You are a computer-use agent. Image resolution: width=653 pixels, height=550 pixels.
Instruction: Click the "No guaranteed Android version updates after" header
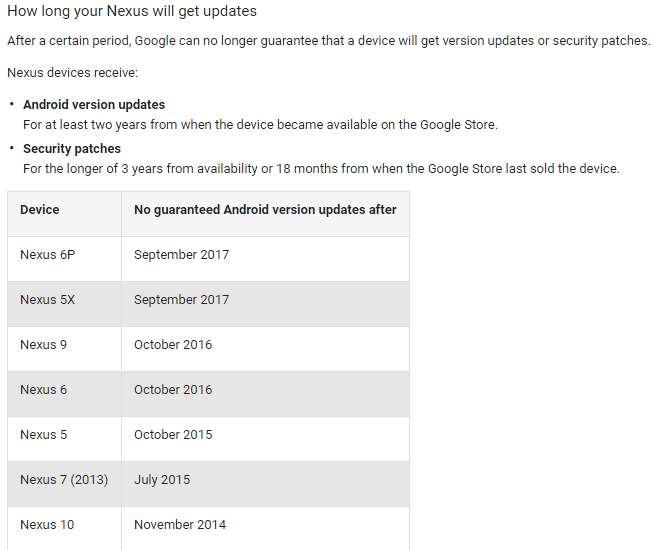[x=265, y=210]
